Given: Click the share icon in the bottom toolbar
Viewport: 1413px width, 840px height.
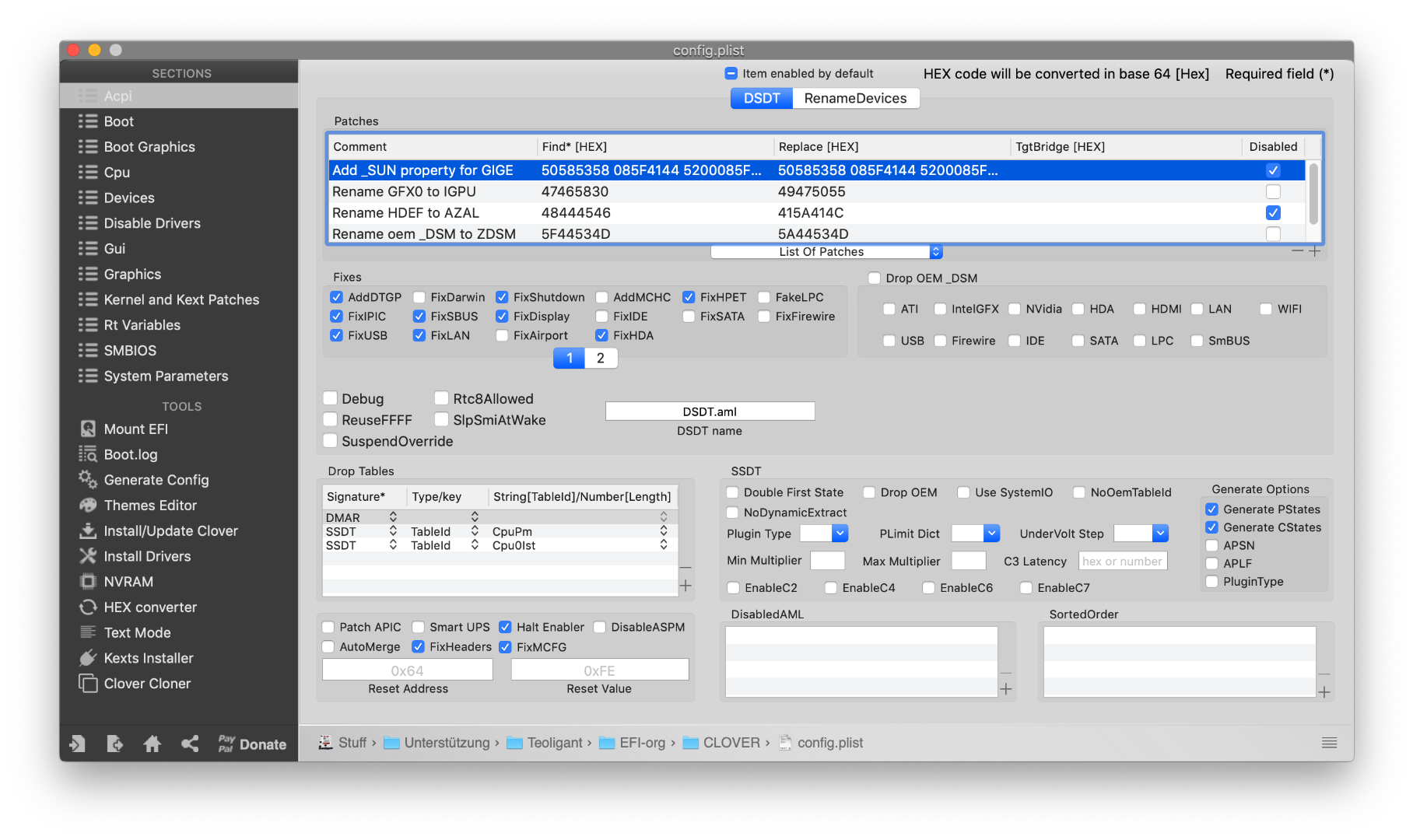Looking at the screenshot, I should (x=190, y=744).
